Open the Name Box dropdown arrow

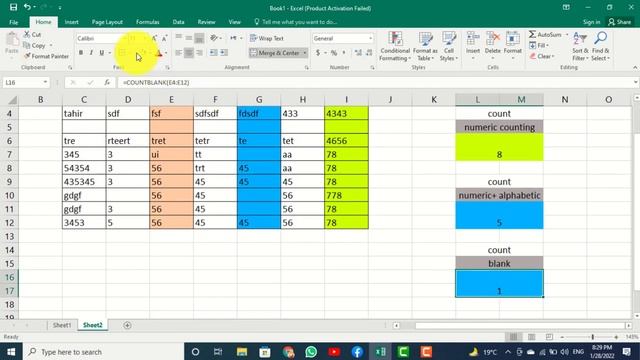tap(45, 82)
